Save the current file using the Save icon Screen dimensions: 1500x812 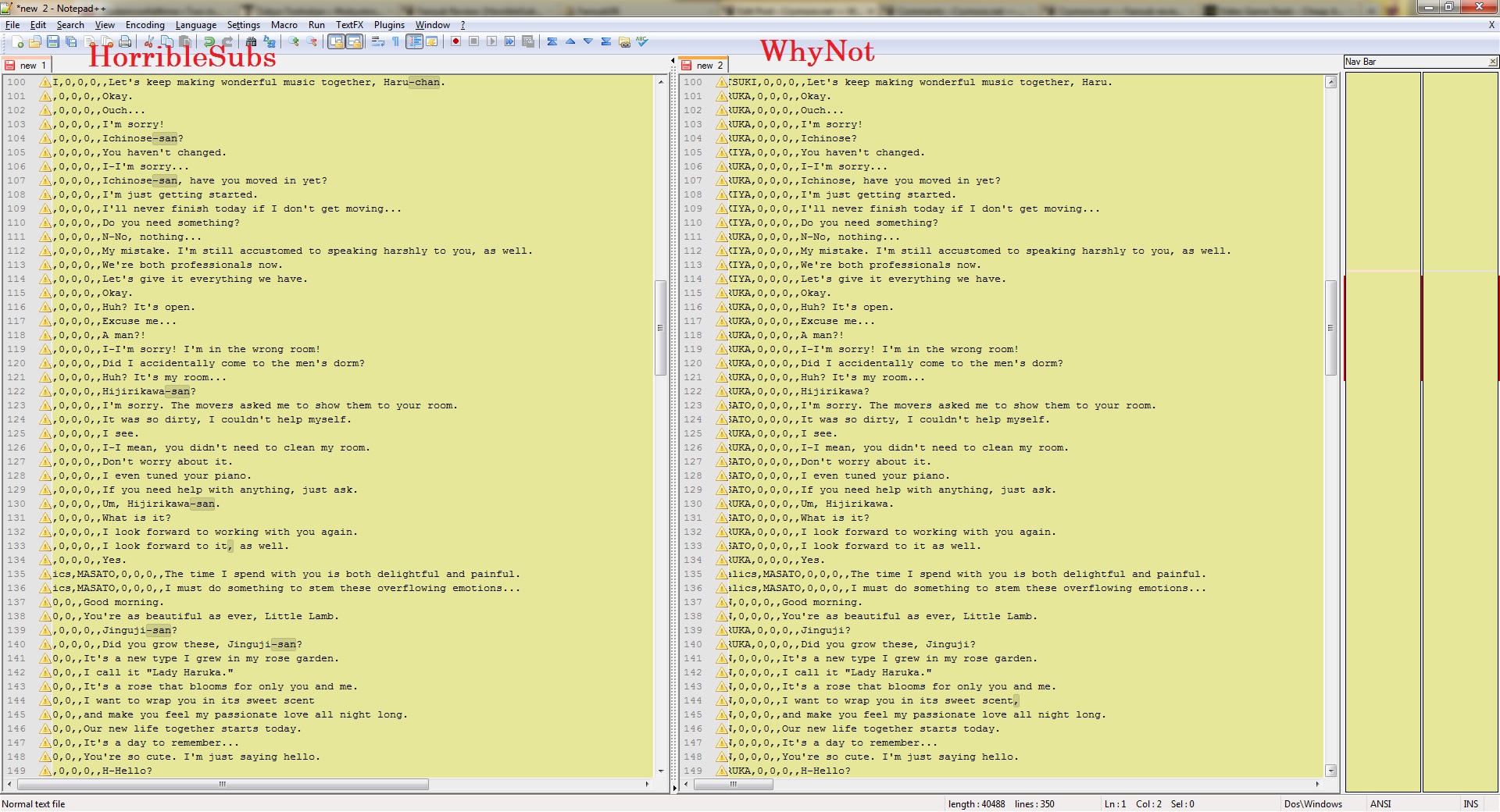pyautogui.click(x=53, y=41)
